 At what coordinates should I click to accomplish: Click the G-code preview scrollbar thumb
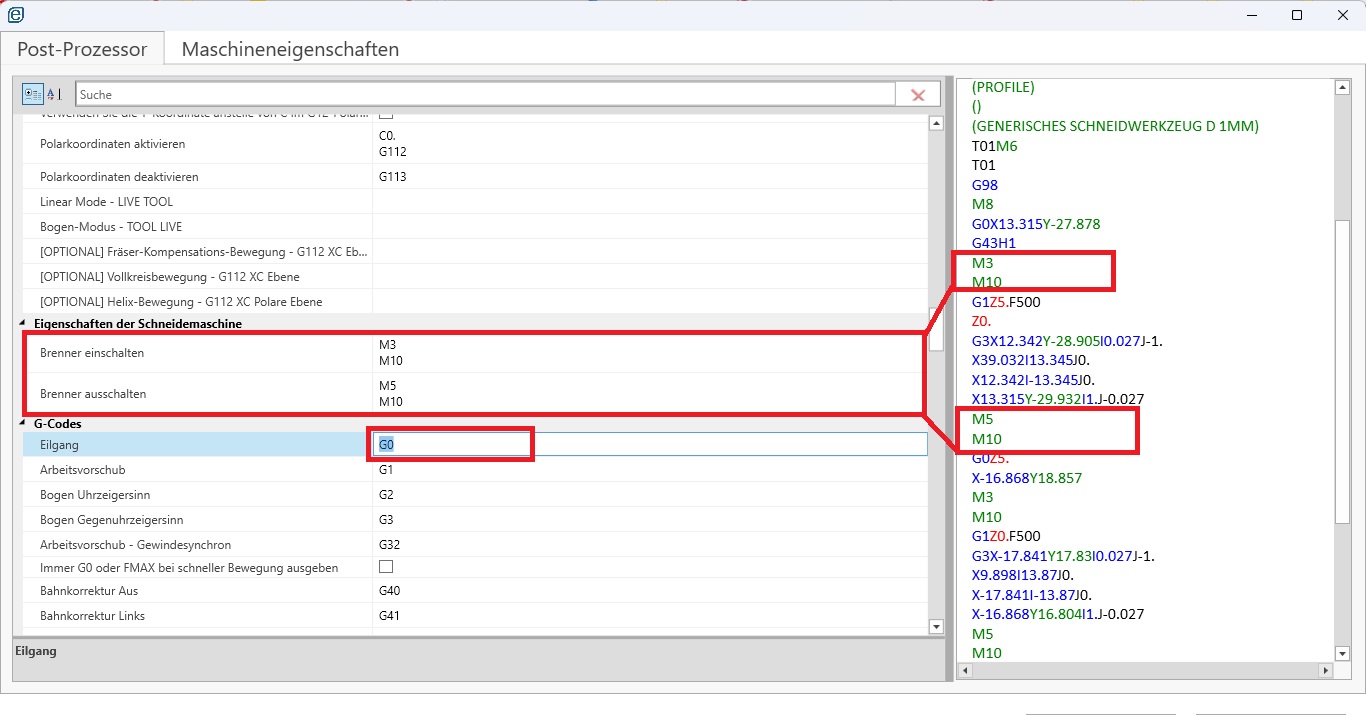click(1342, 370)
